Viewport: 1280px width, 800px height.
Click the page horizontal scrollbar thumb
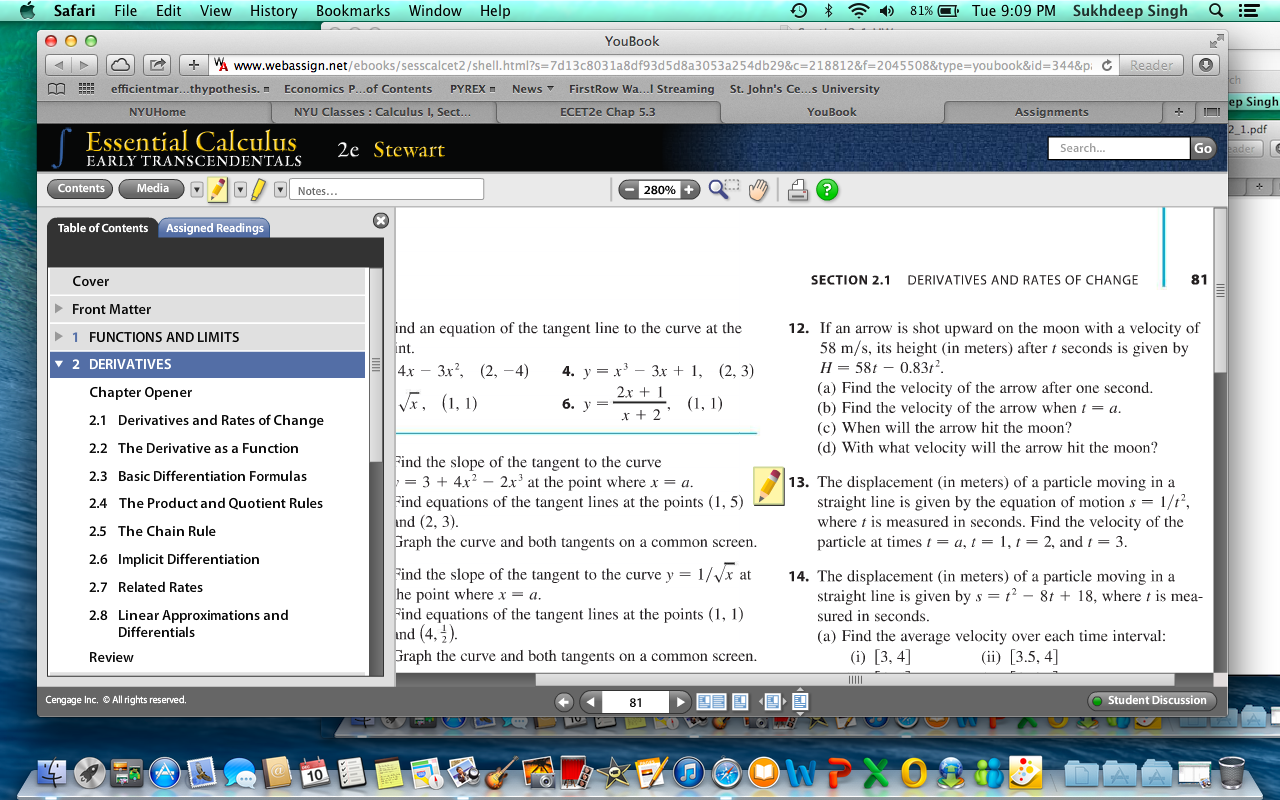coord(855,679)
